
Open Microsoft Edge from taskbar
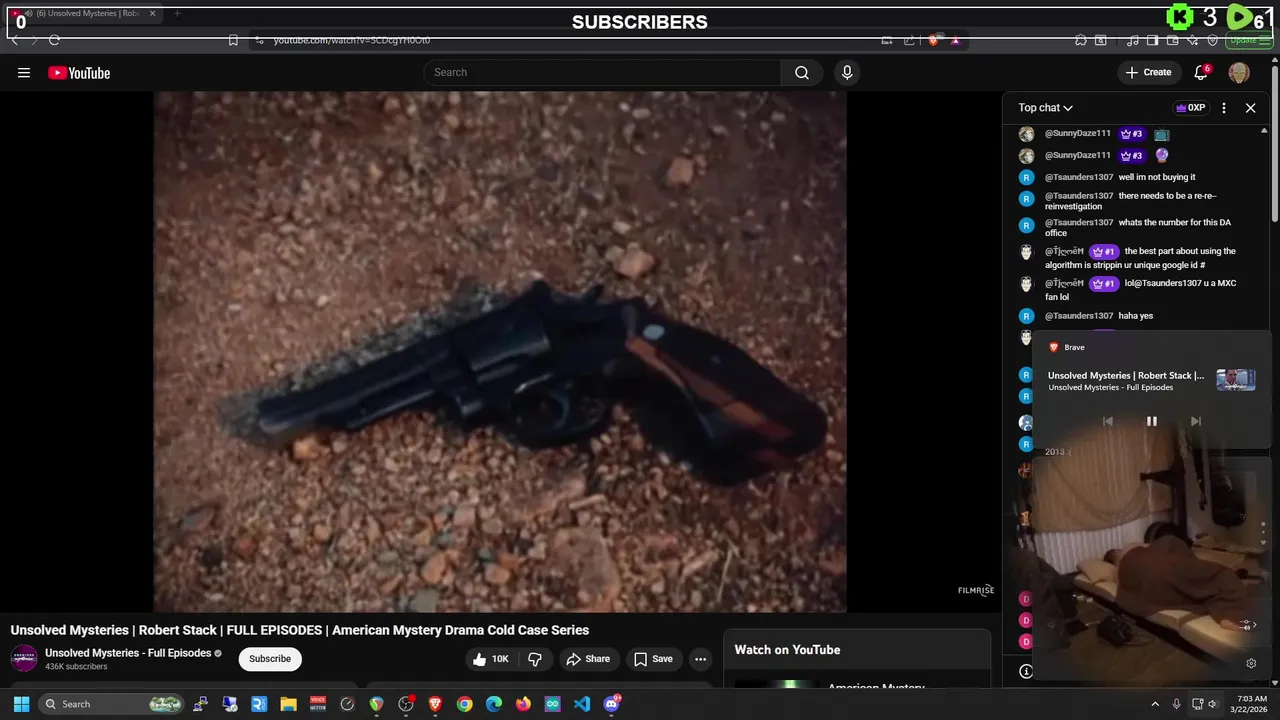pos(494,704)
